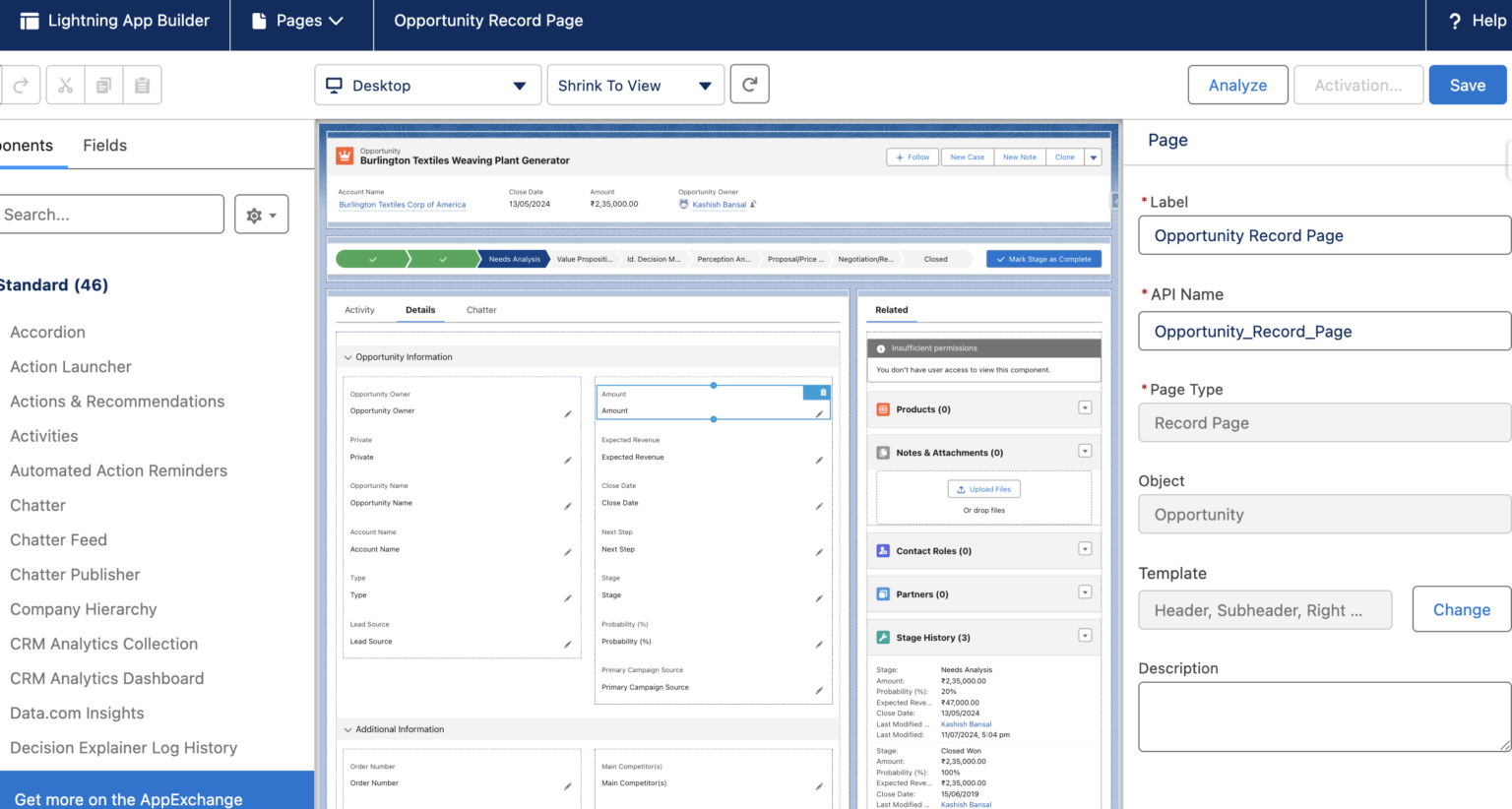
Task: Click the Save button
Action: pos(1467,86)
